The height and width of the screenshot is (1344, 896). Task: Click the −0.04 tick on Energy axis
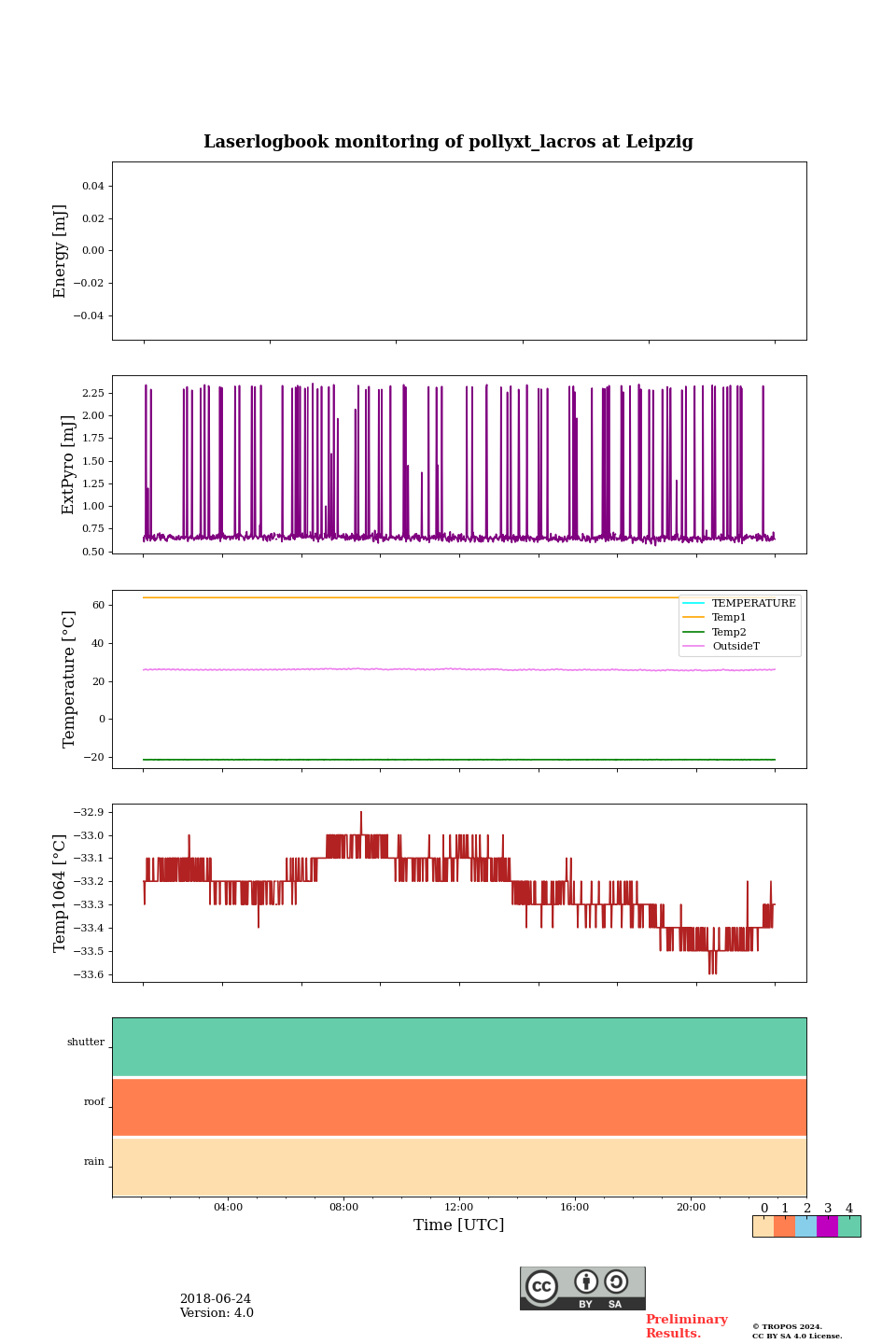pyautogui.click(x=90, y=315)
